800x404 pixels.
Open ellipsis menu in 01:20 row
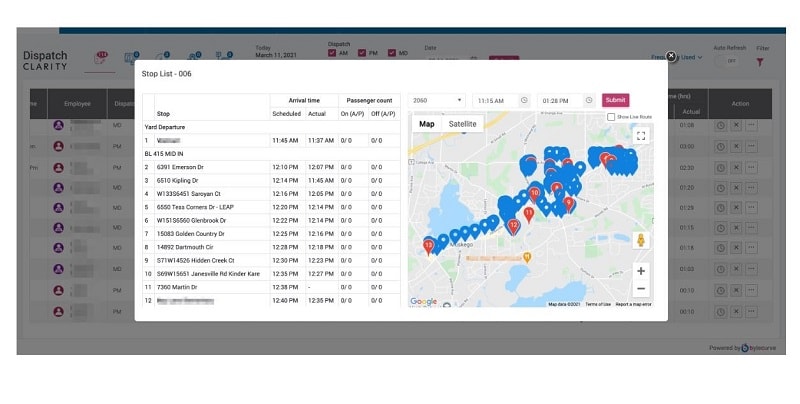[x=751, y=188]
